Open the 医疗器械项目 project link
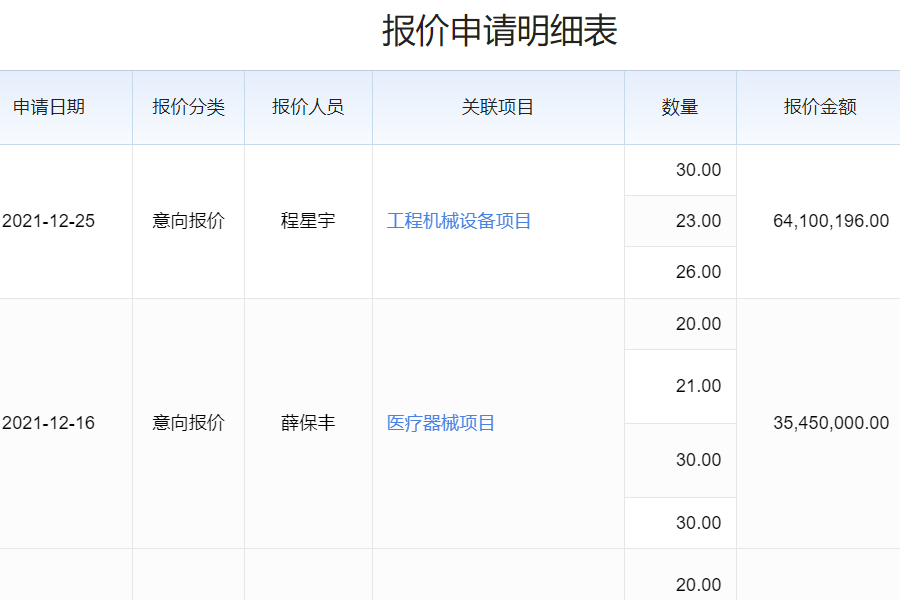 (x=441, y=423)
